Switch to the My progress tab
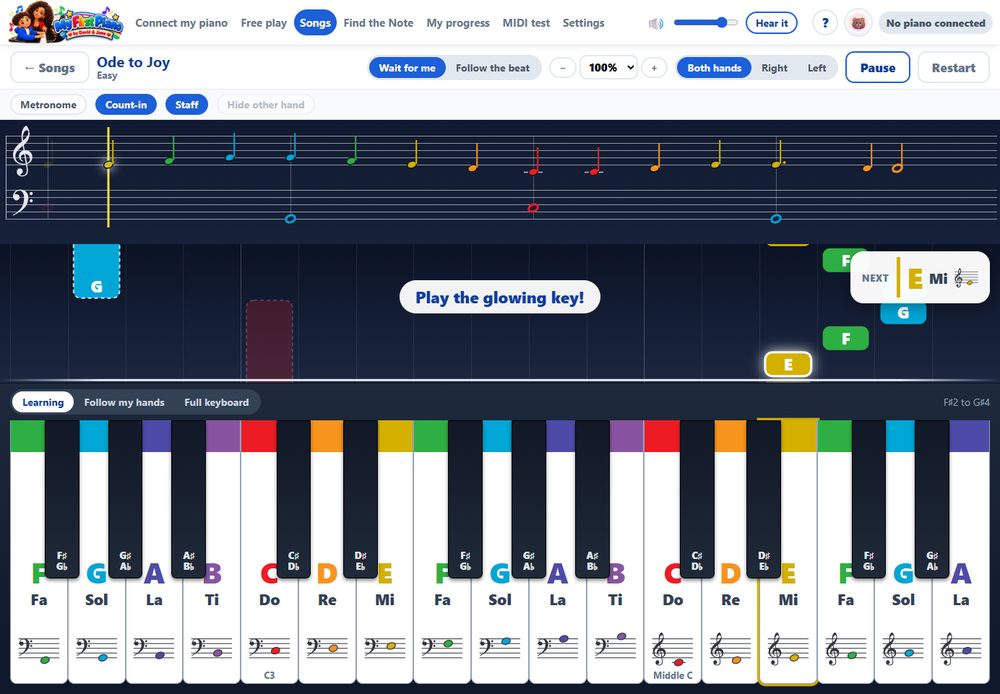The height and width of the screenshot is (694, 1000). click(x=458, y=23)
